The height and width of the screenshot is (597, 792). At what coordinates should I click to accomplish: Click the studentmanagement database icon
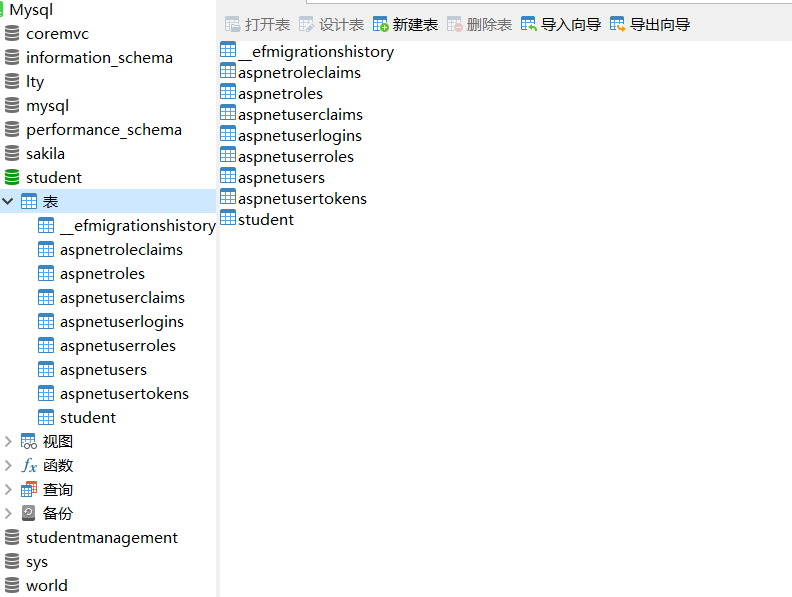(12, 537)
